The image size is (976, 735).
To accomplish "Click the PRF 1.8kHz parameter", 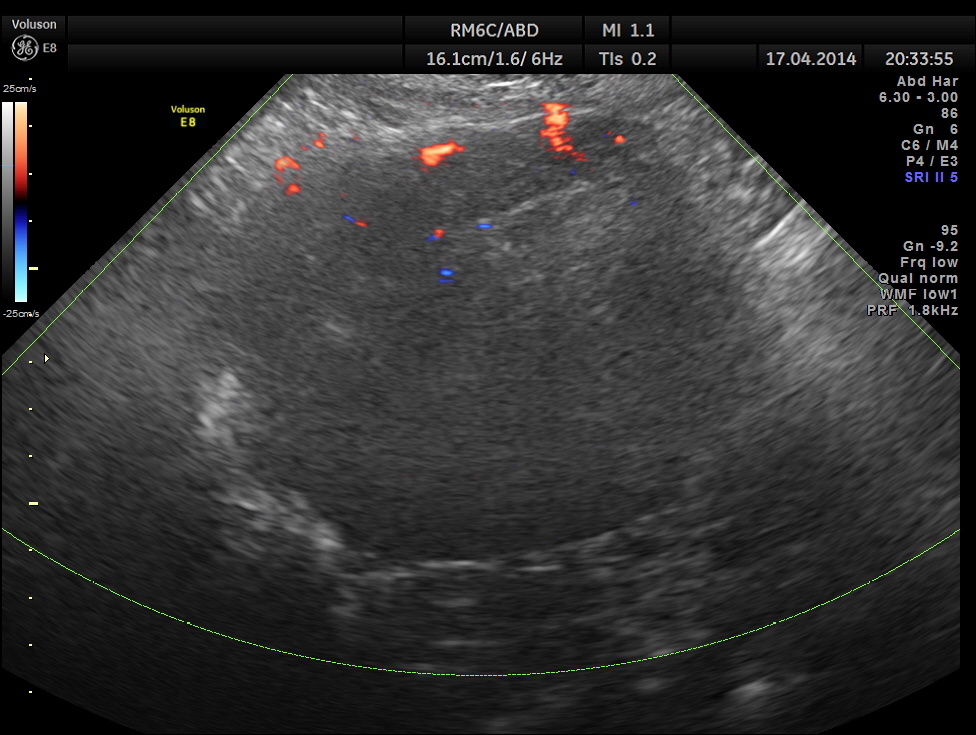I will click(x=912, y=310).
